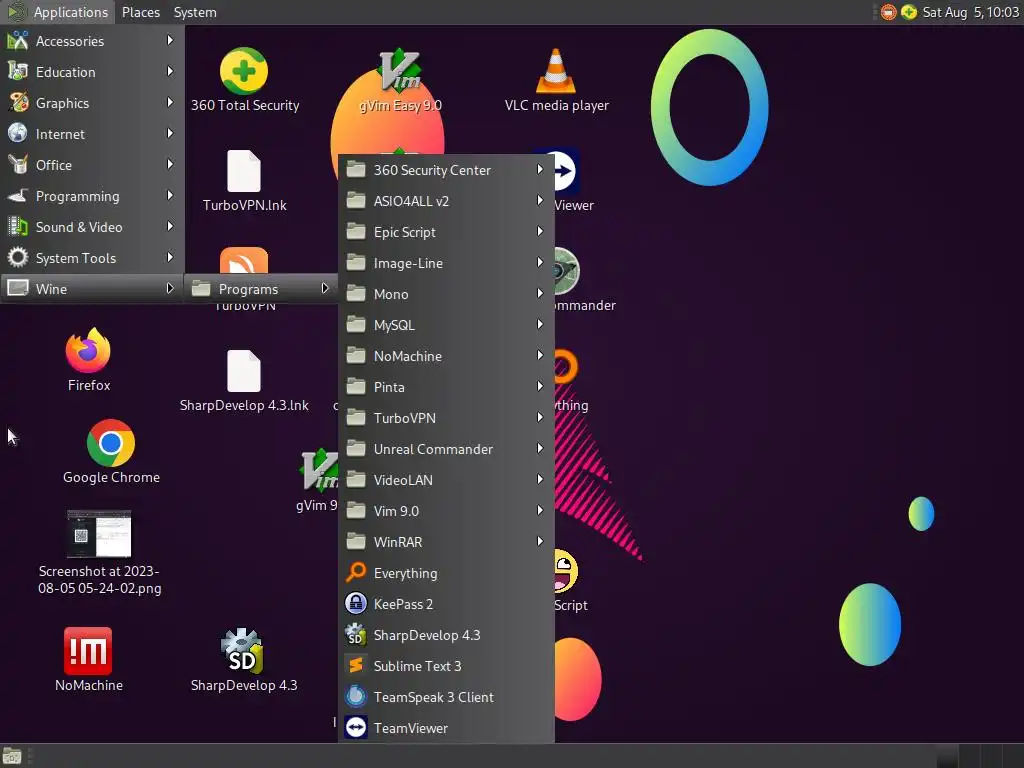Click the TeamViewer icon in menu
Image resolution: width=1024 pixels, height=768 pixels.
(356, 728)
